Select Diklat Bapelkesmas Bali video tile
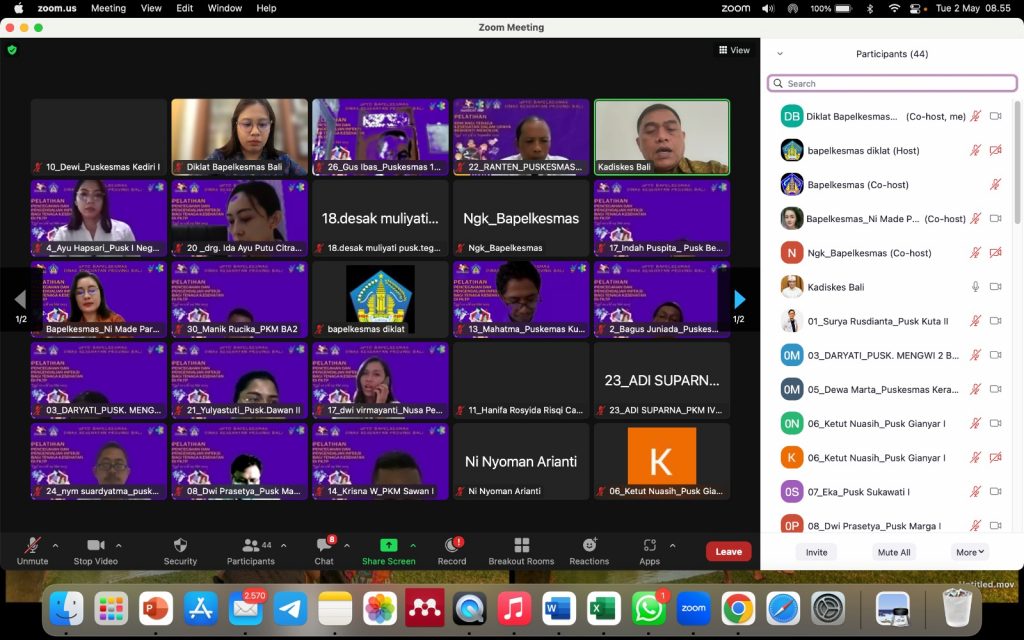1024x640 pixels. 239,137
